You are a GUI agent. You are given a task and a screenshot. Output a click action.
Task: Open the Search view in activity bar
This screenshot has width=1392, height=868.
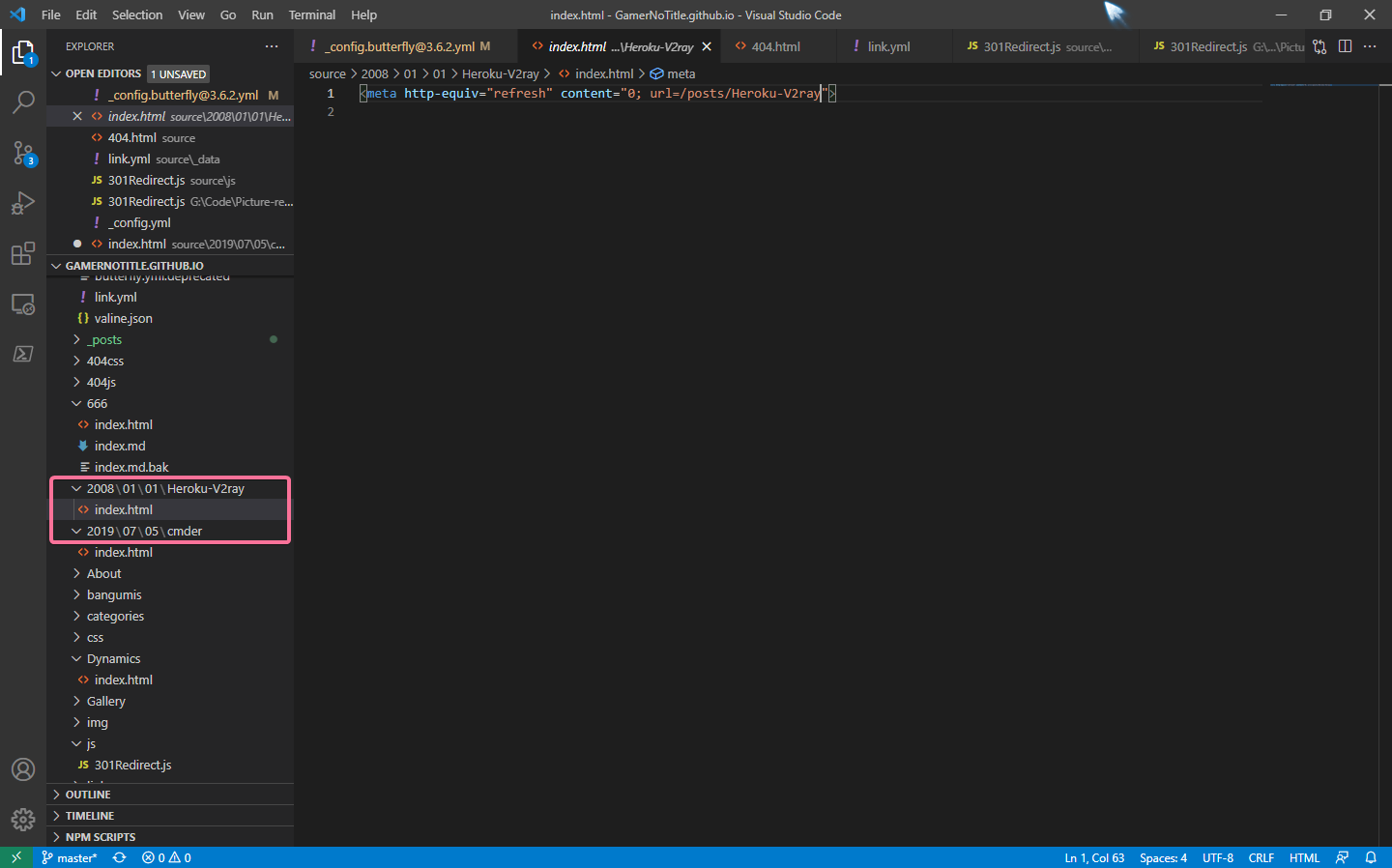(x=23, y=101)
